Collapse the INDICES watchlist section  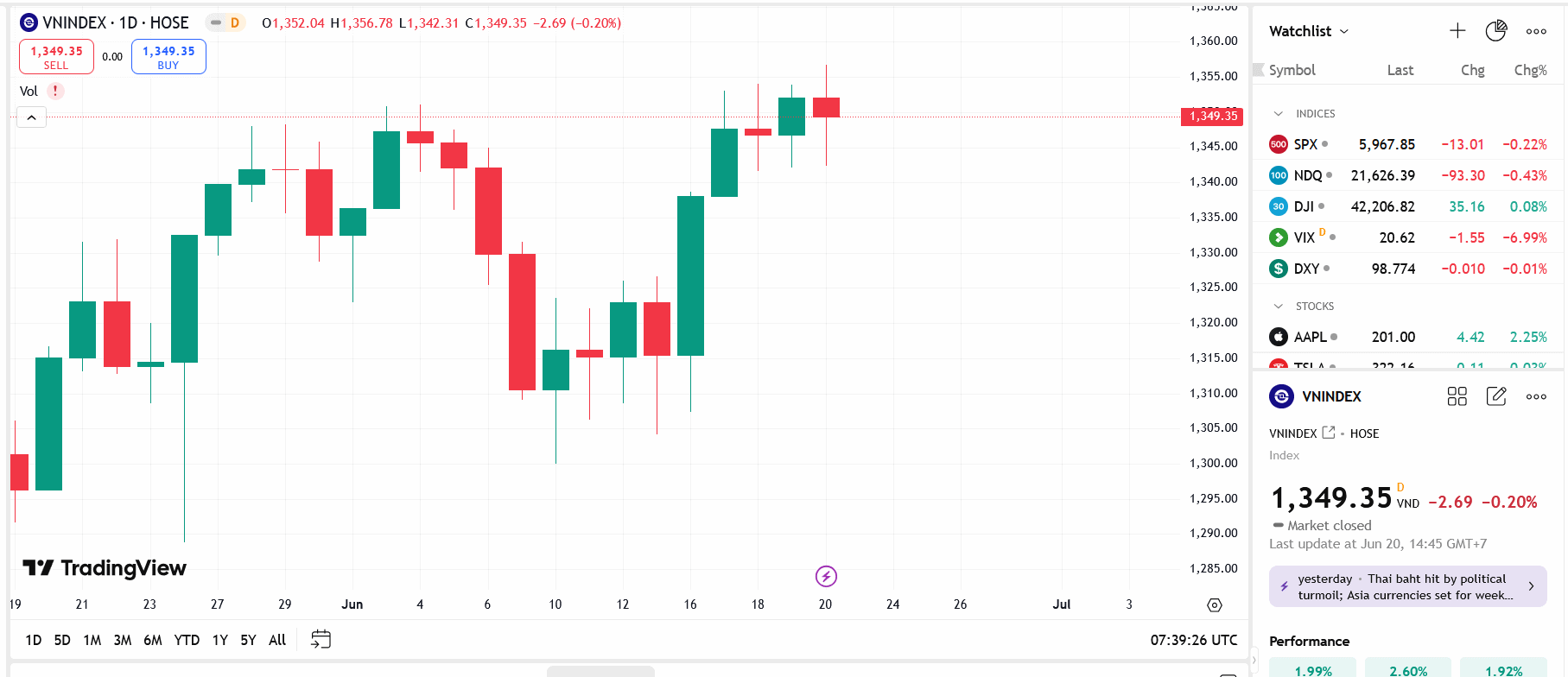click(1279, 114)
